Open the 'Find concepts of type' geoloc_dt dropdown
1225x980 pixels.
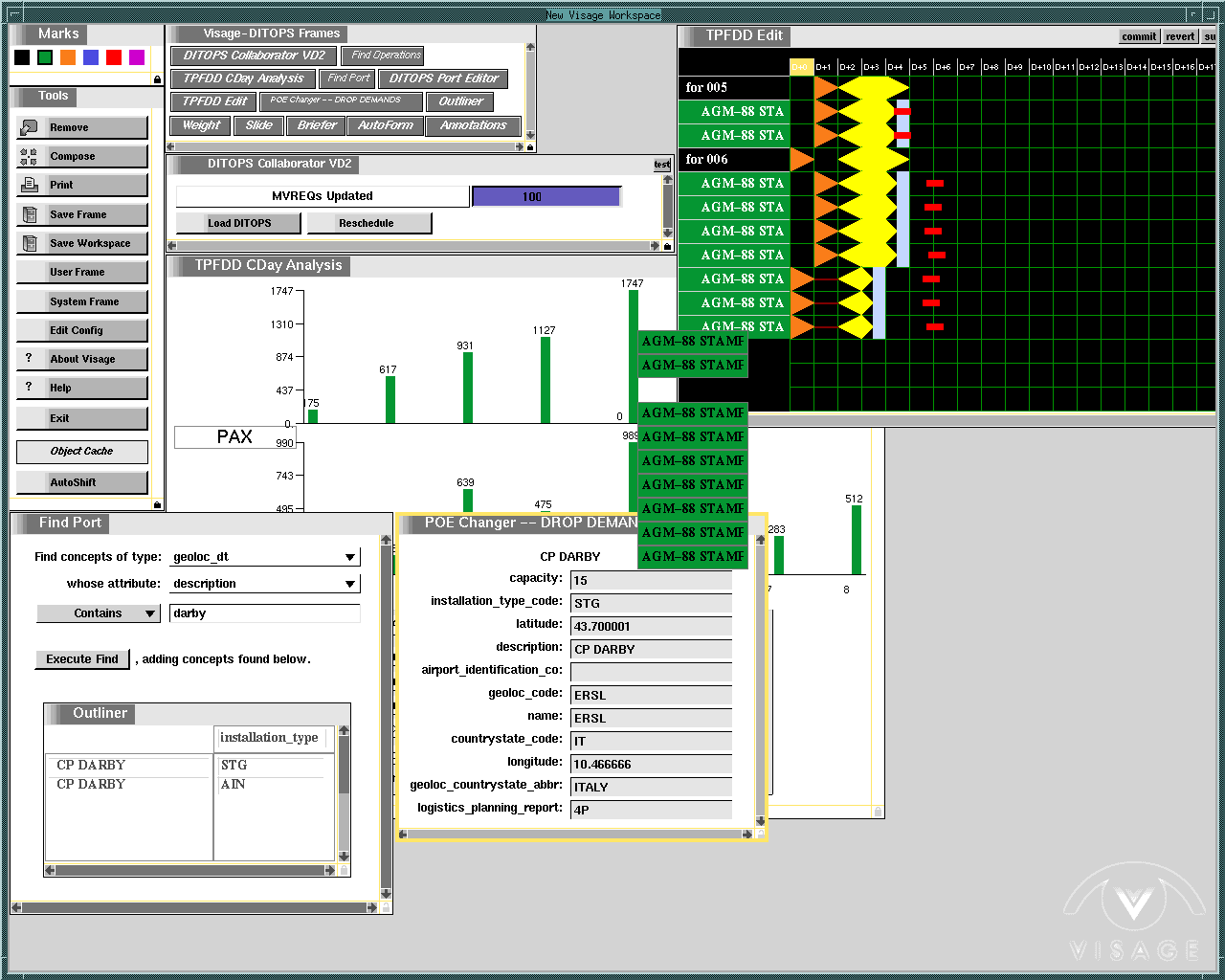point(350,557)
